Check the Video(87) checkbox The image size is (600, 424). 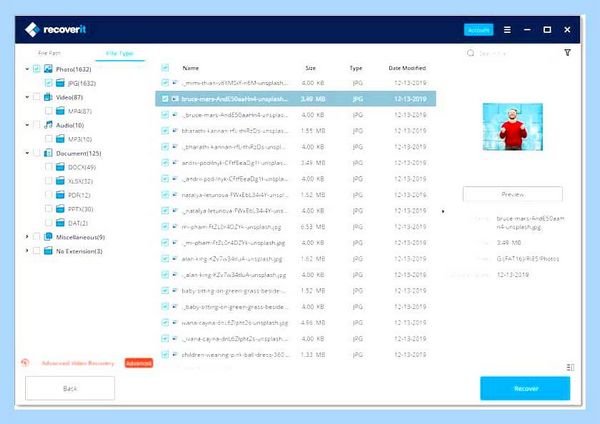pos(36,97)
